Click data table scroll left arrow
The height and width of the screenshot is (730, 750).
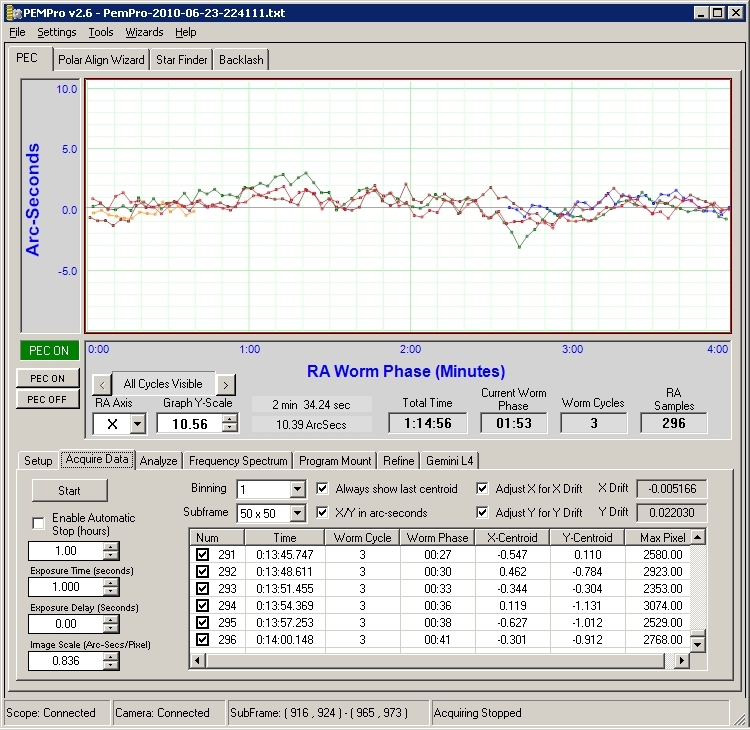pyautogui.click(x=198, y=661)
